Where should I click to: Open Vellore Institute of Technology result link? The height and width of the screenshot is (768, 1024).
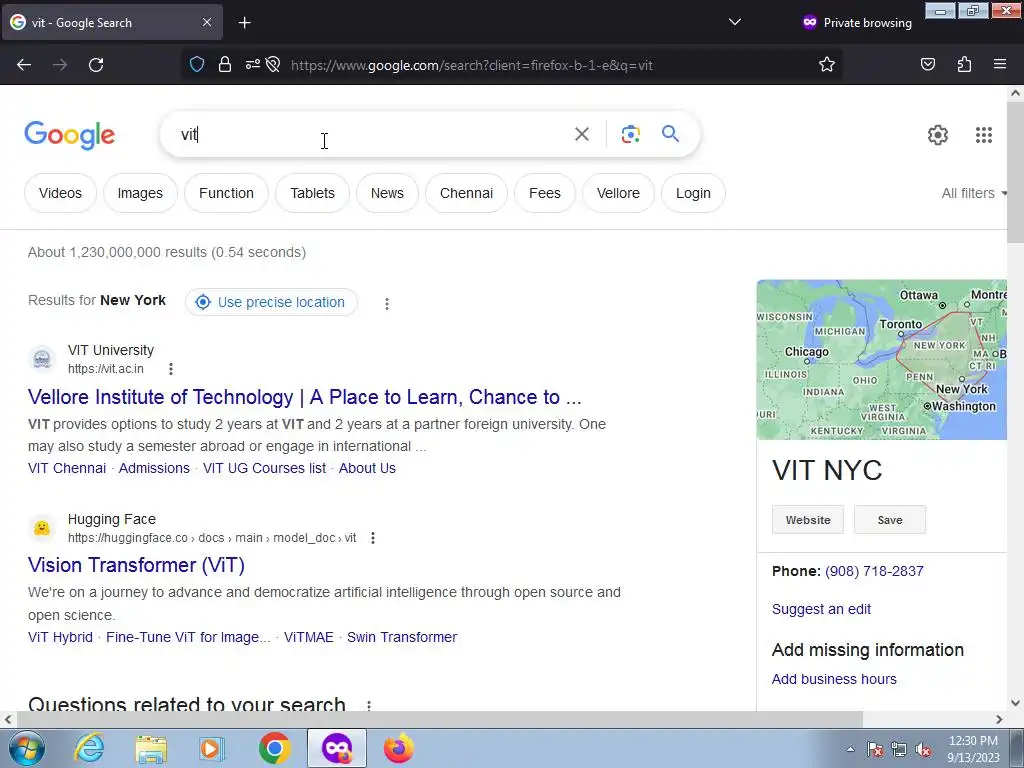click(304, 397)
